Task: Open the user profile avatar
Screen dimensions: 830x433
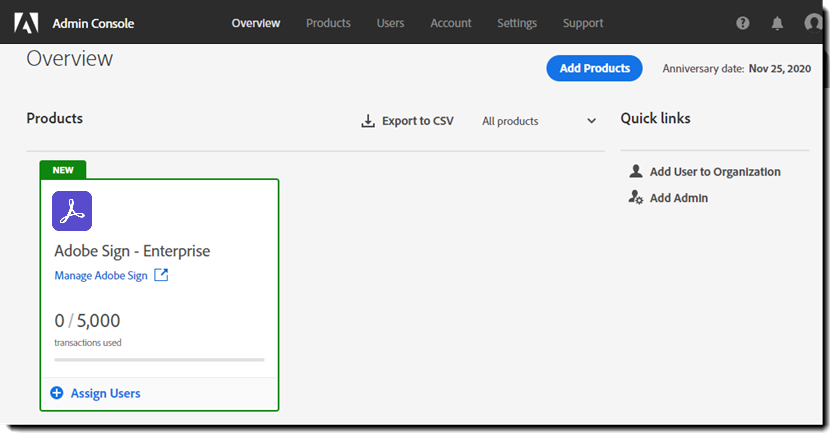Action: point(813,23)
